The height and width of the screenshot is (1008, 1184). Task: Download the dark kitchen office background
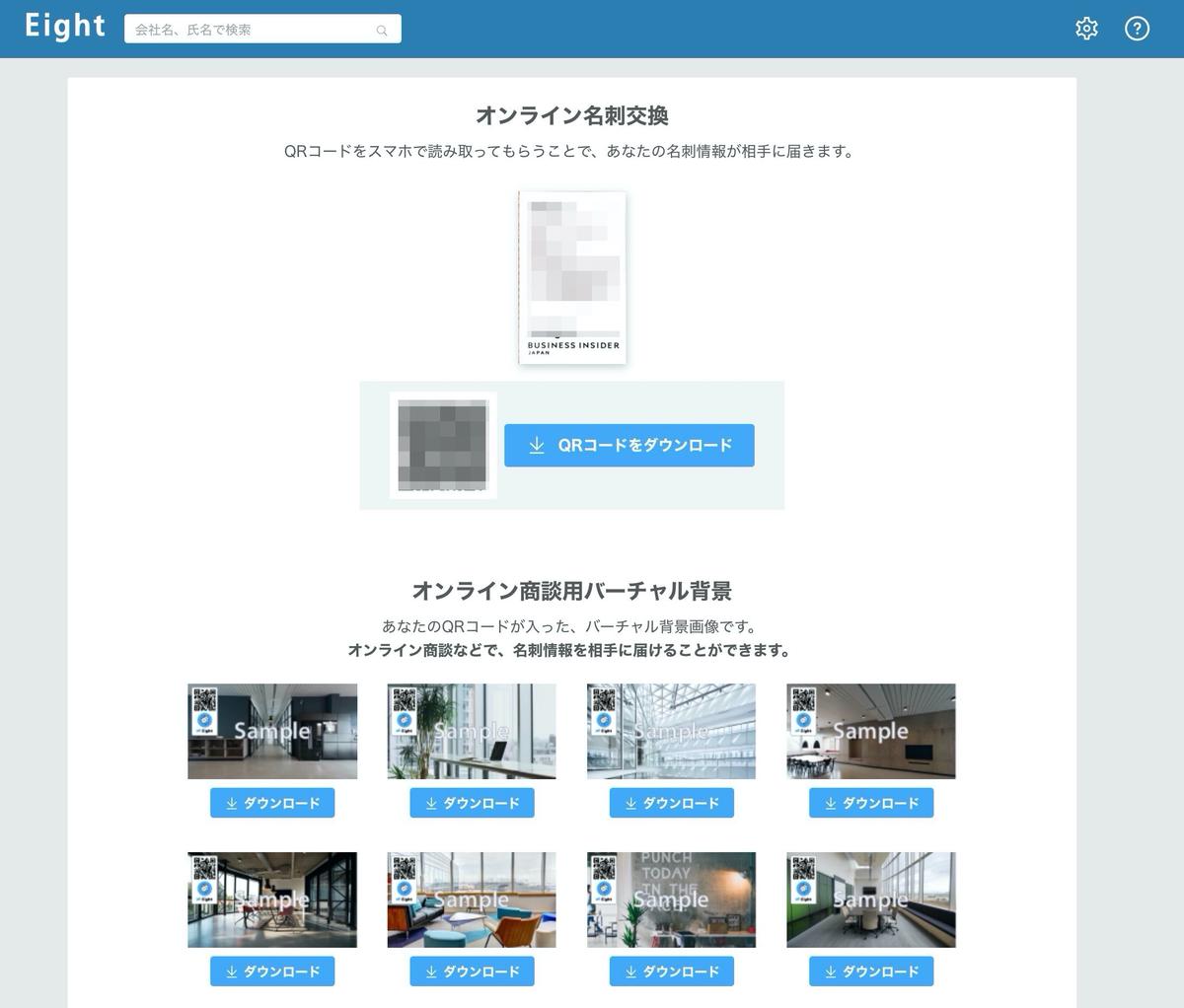(272, 803)
